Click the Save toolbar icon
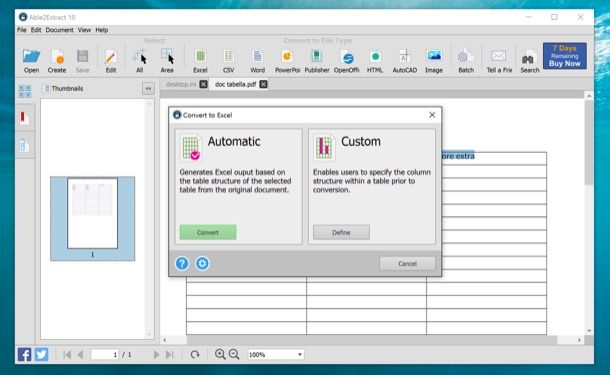The image size is (610, 375). click(x=82, y=61)
